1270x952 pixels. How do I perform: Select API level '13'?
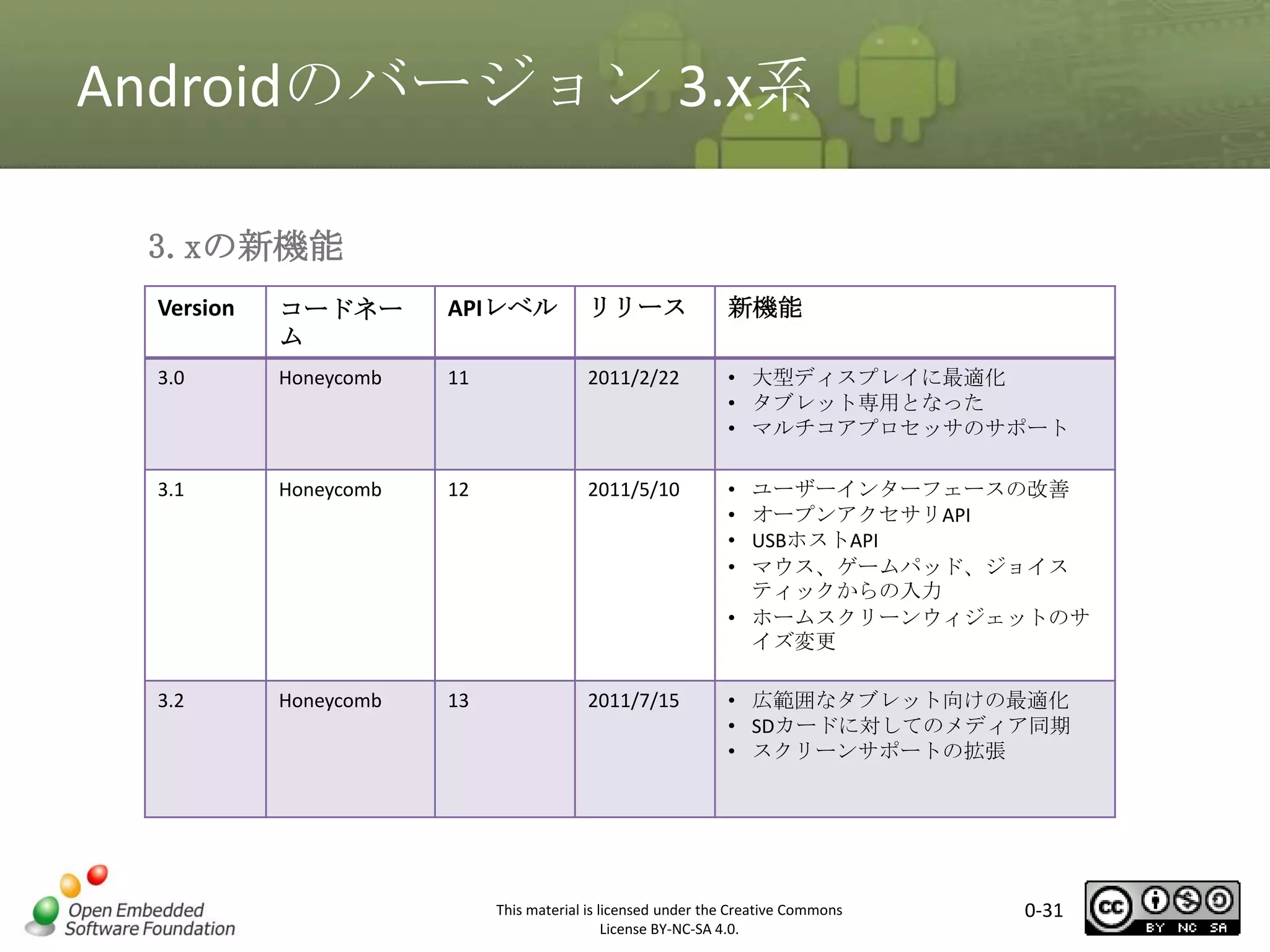458,700
